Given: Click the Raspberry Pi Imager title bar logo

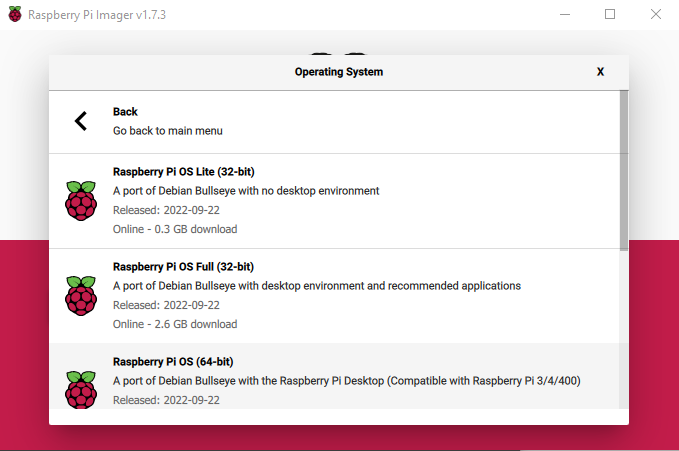Looking at the screenshot, I should (x=15, y=14).
